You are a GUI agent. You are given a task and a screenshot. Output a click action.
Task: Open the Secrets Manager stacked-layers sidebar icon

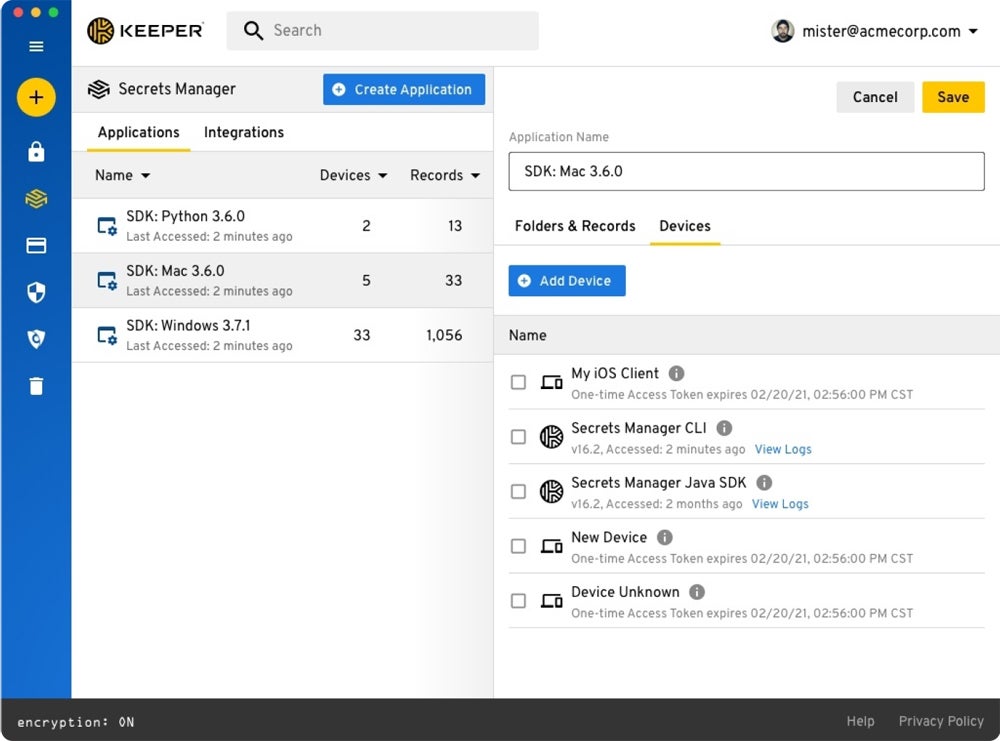point(36,199)
